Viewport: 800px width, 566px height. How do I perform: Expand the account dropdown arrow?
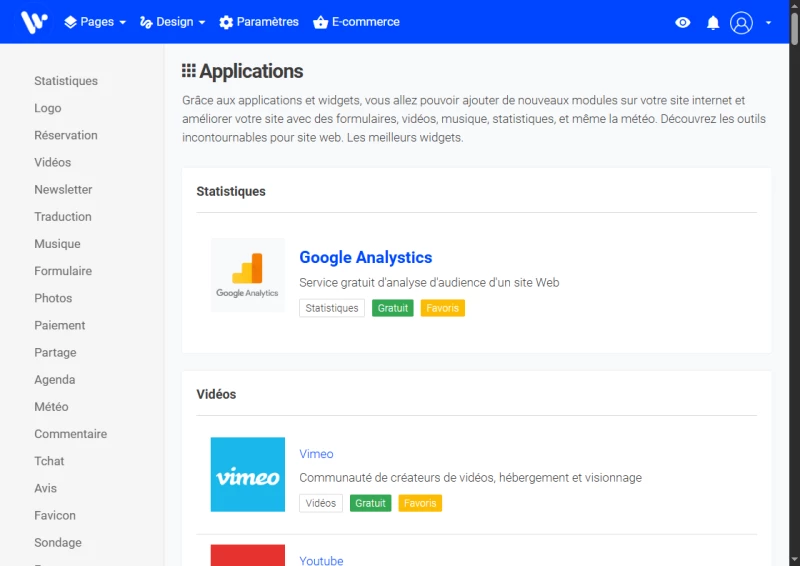[768, 22]
